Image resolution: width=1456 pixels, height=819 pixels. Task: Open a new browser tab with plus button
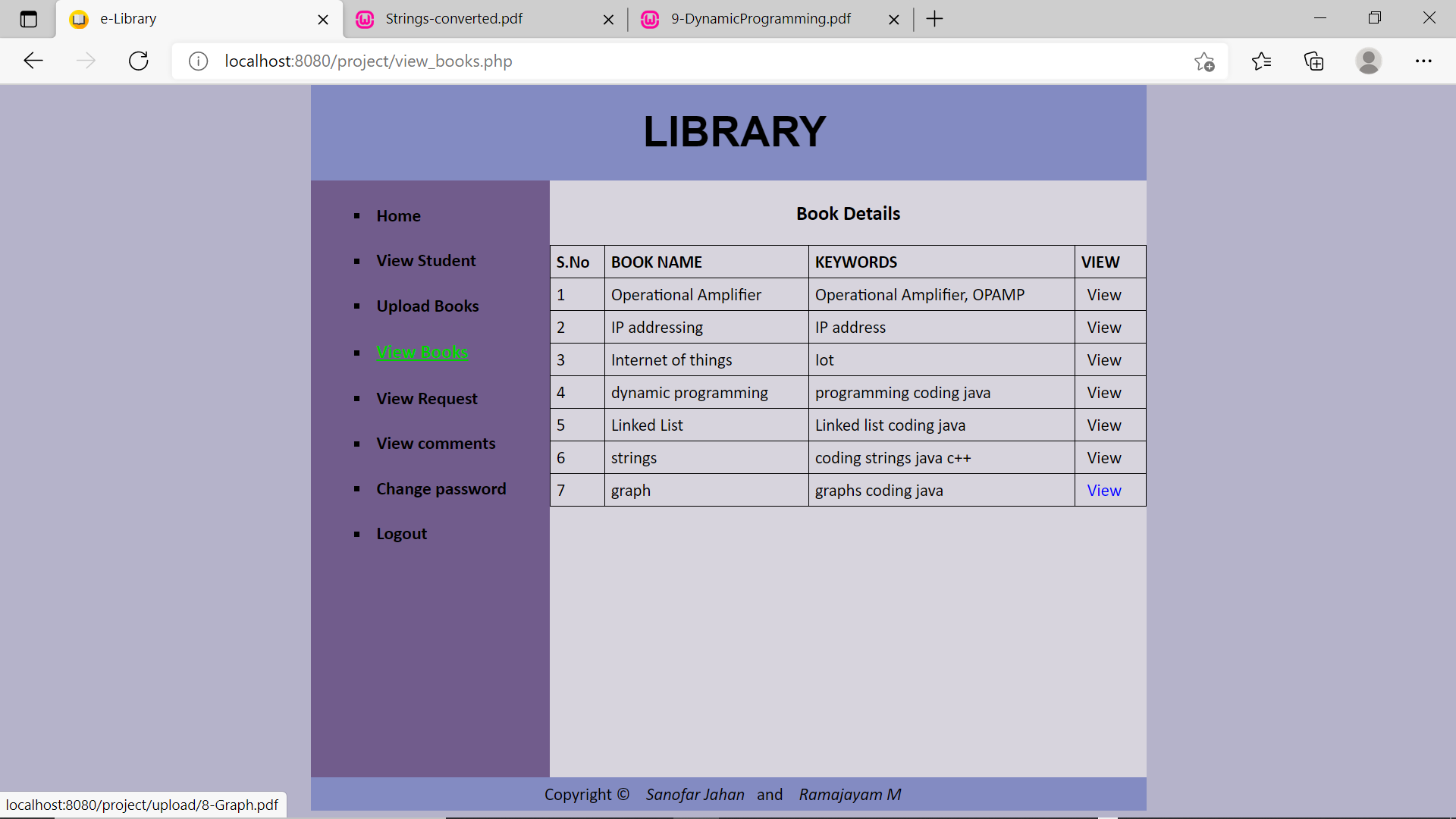pos(934,19)
